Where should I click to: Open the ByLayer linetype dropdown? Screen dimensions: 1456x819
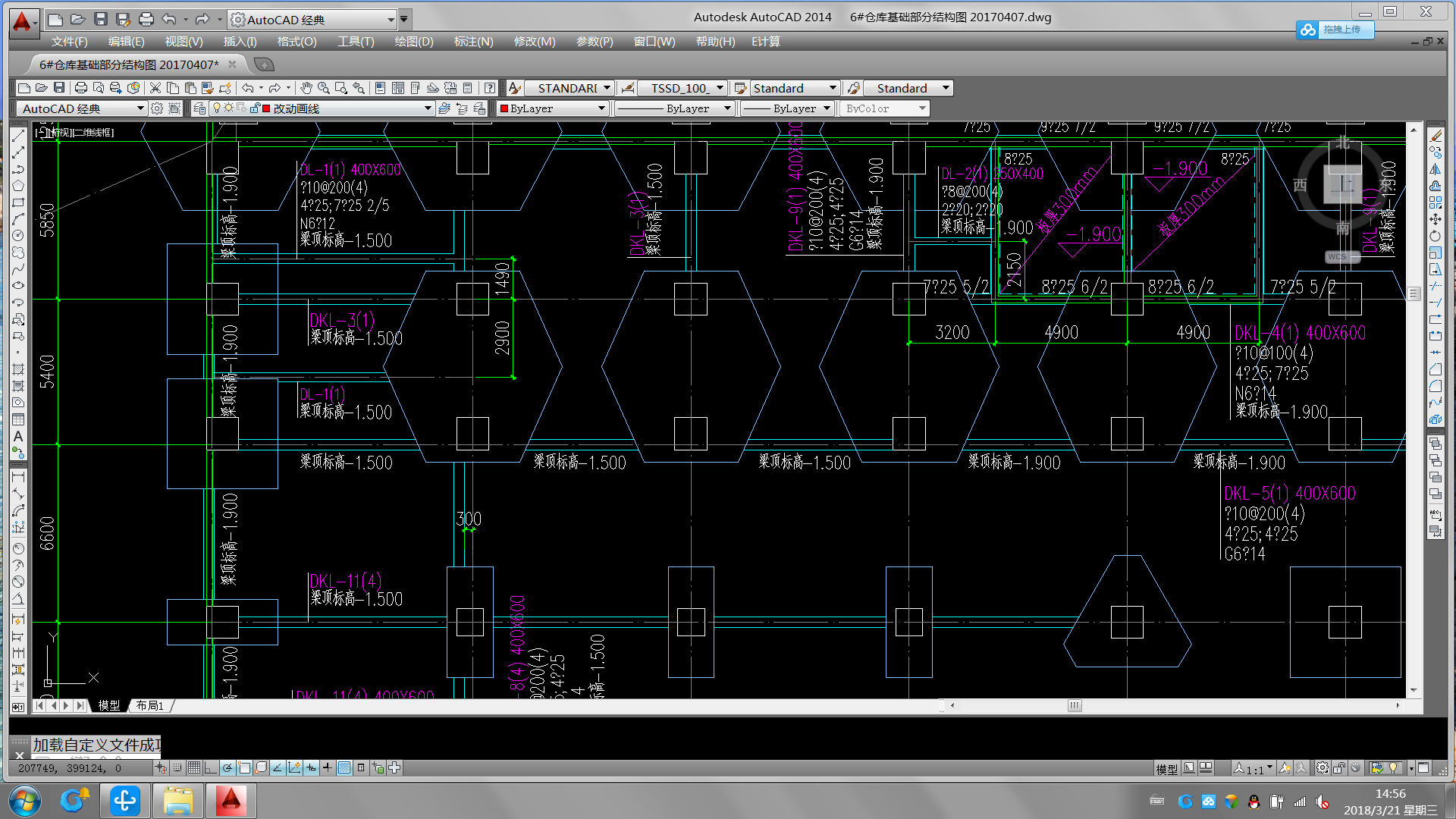coord(674,108)
